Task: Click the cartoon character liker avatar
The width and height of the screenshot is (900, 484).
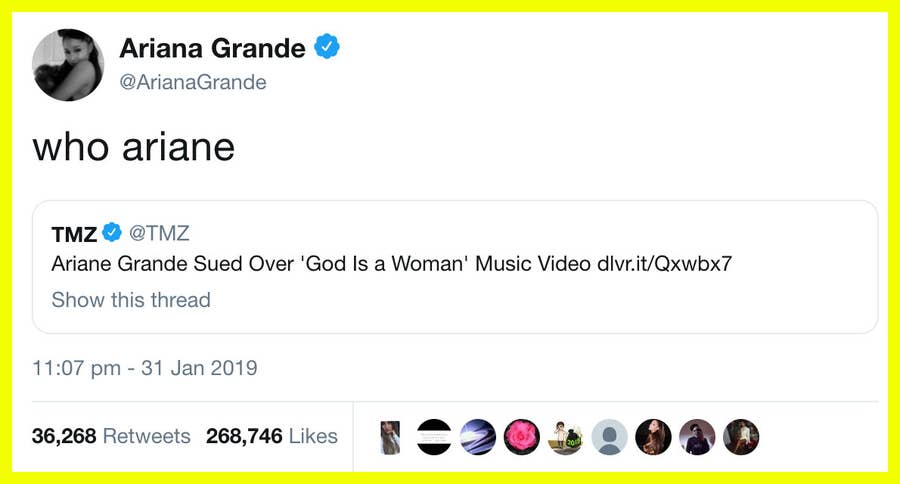Action: 566,437
